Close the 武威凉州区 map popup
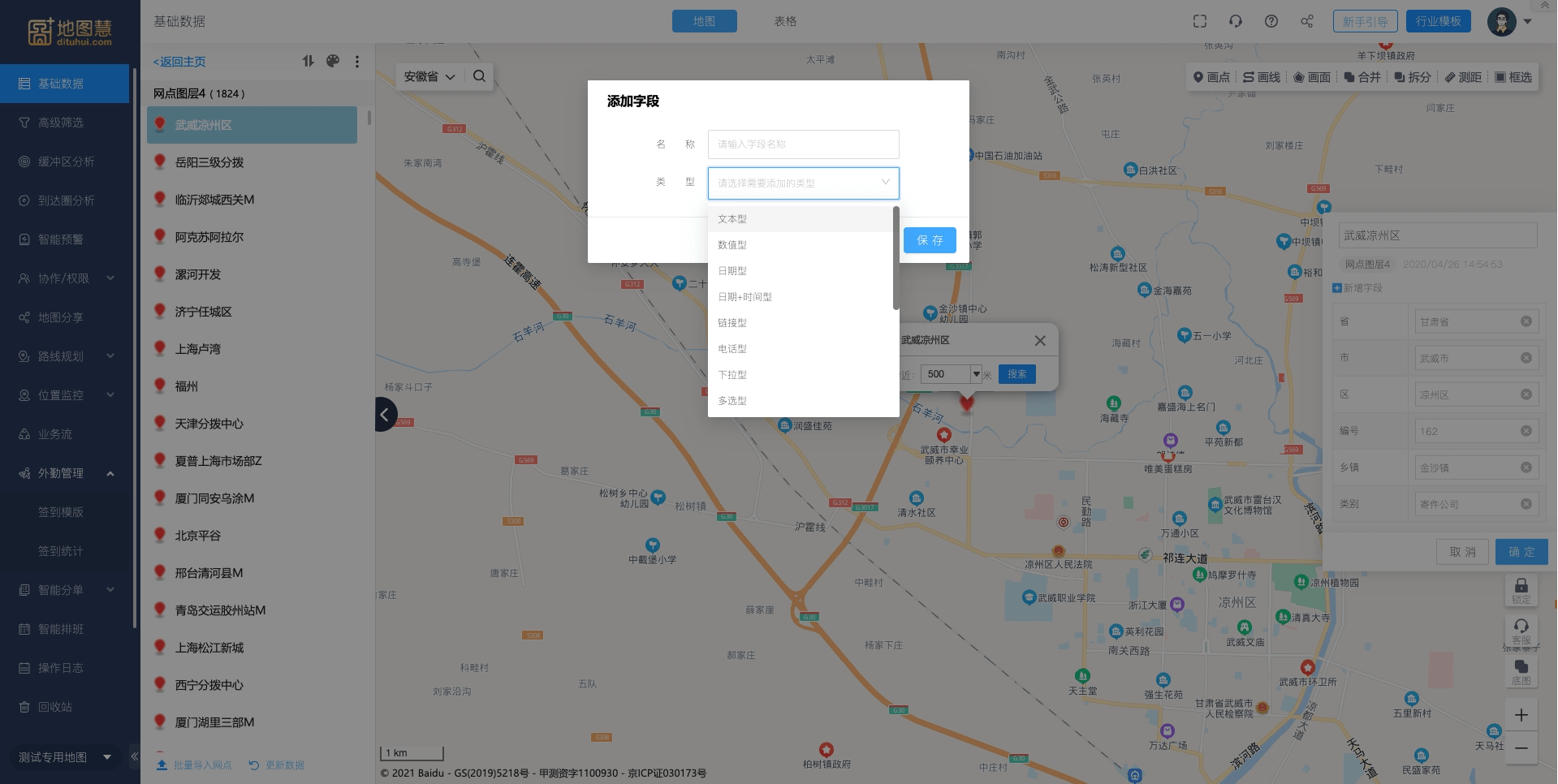 (1040, 341)
